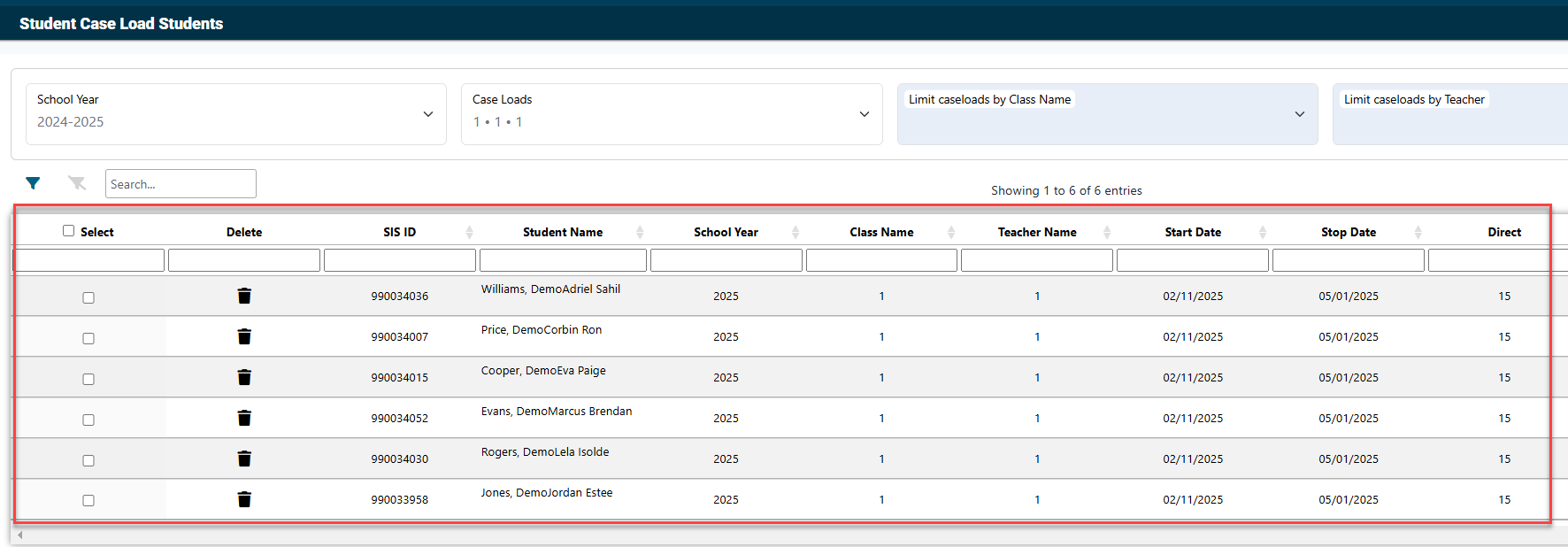Click SIS ID 990034007 cell
1568x547 pixels.
tap(400, 337)
